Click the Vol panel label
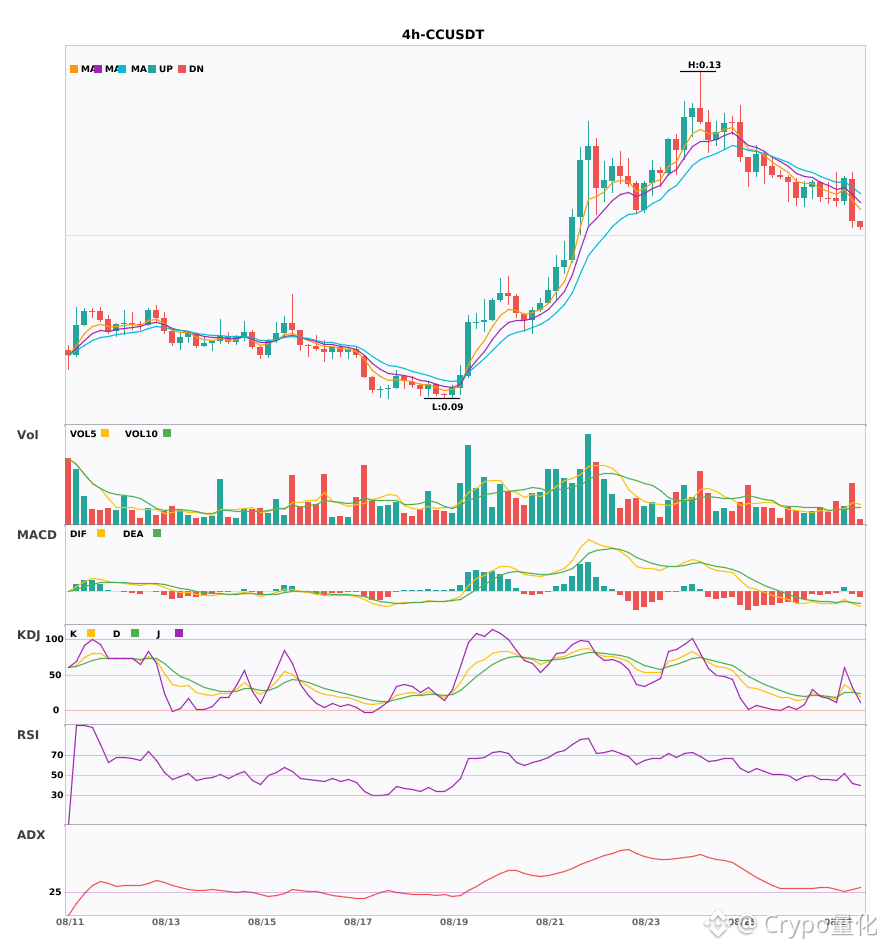The width and height of the screenshot is (885, 950). coord(27,435)
